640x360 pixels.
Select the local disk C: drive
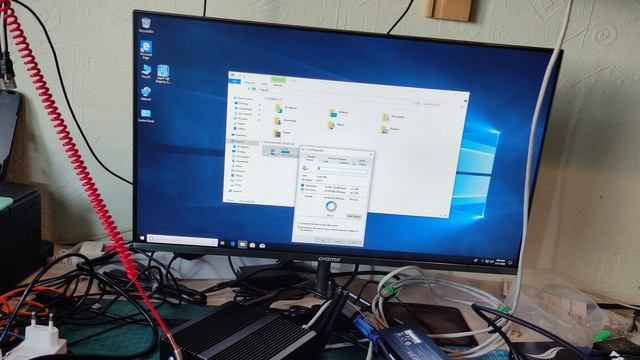[x=281, y=152]
